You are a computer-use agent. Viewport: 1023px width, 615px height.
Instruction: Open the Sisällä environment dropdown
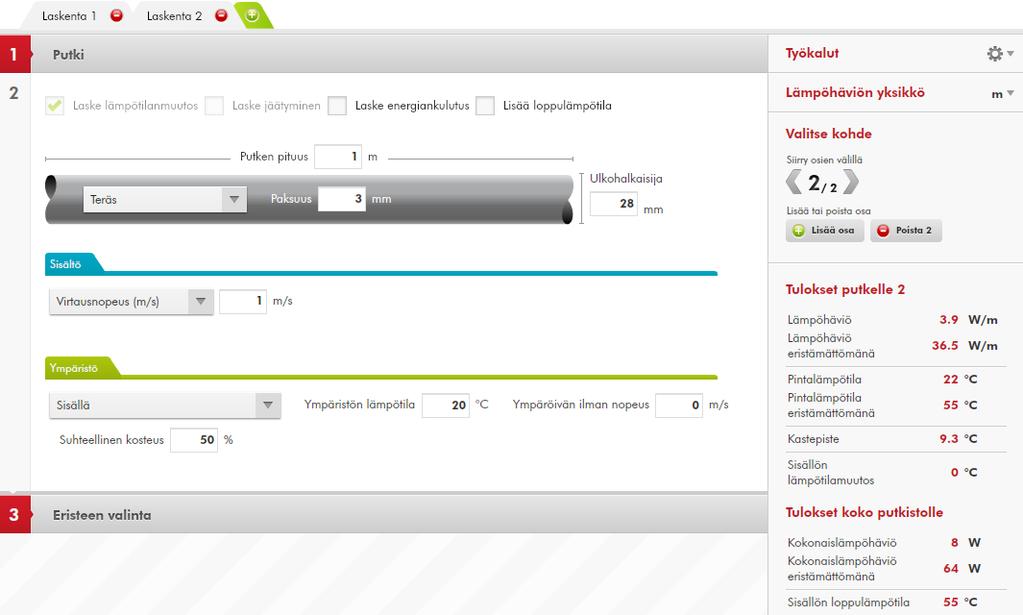click(165, 405)
